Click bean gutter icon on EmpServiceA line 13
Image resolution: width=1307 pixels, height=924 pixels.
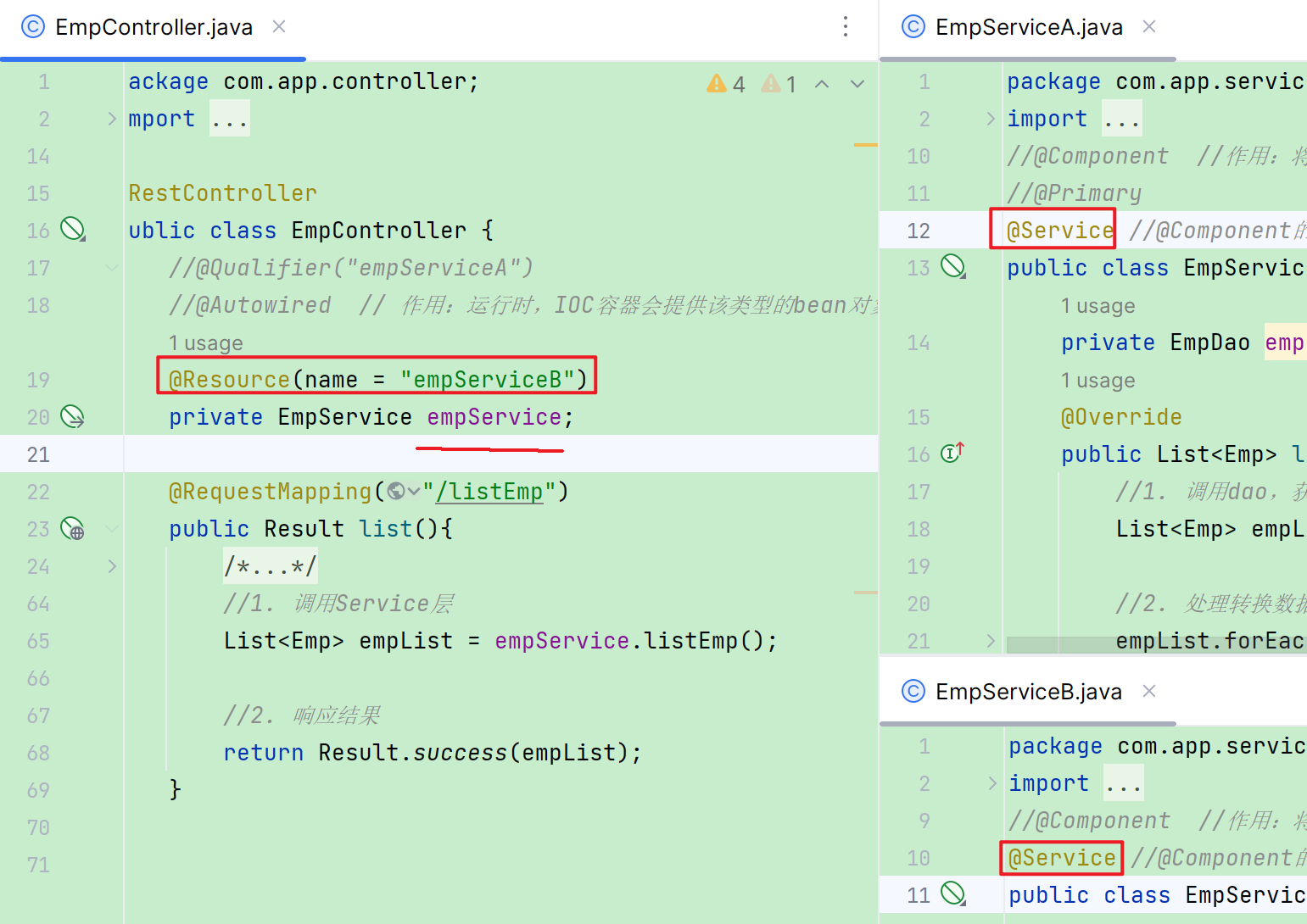coord(953,267)
